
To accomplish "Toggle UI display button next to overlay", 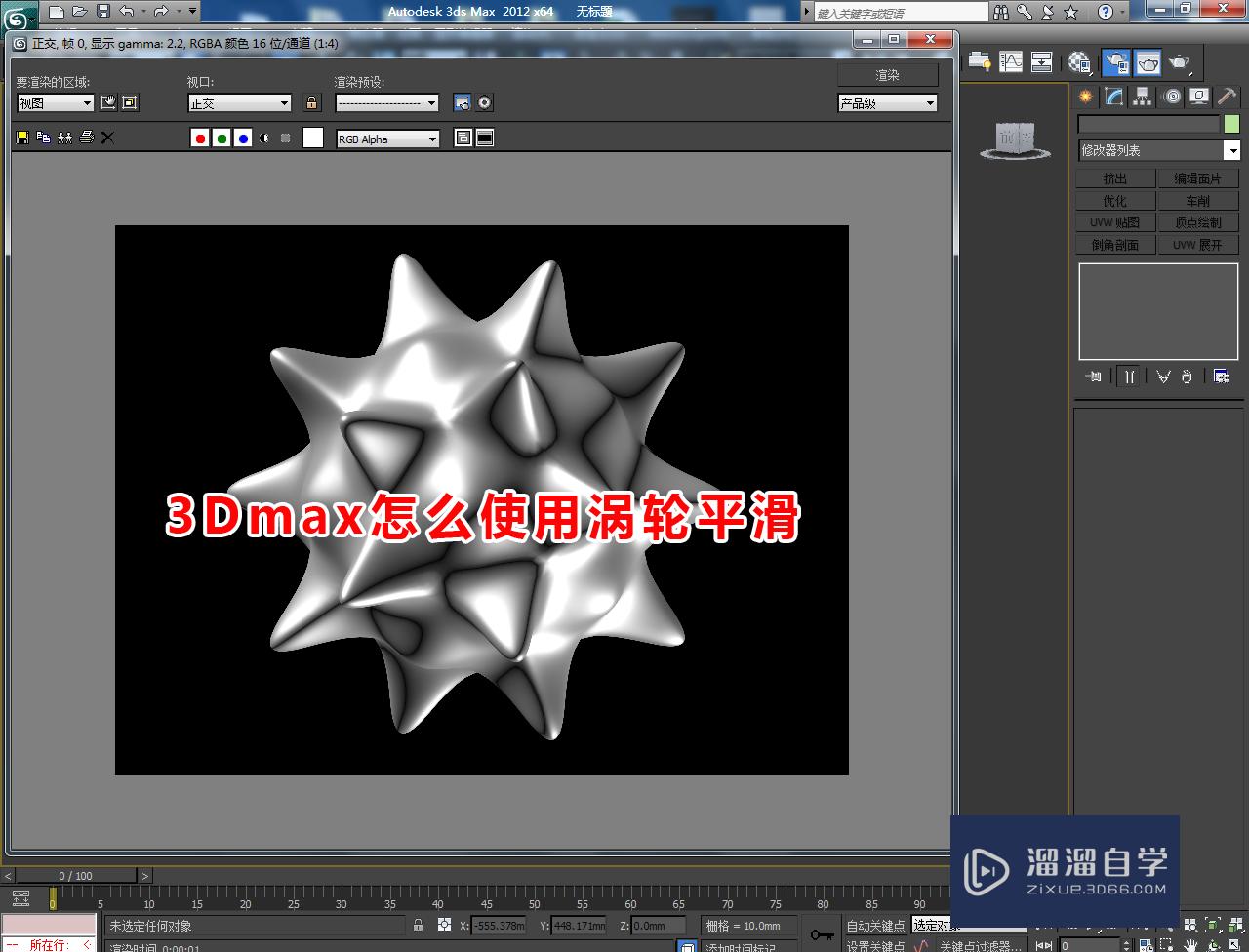I will pos(485,139).
